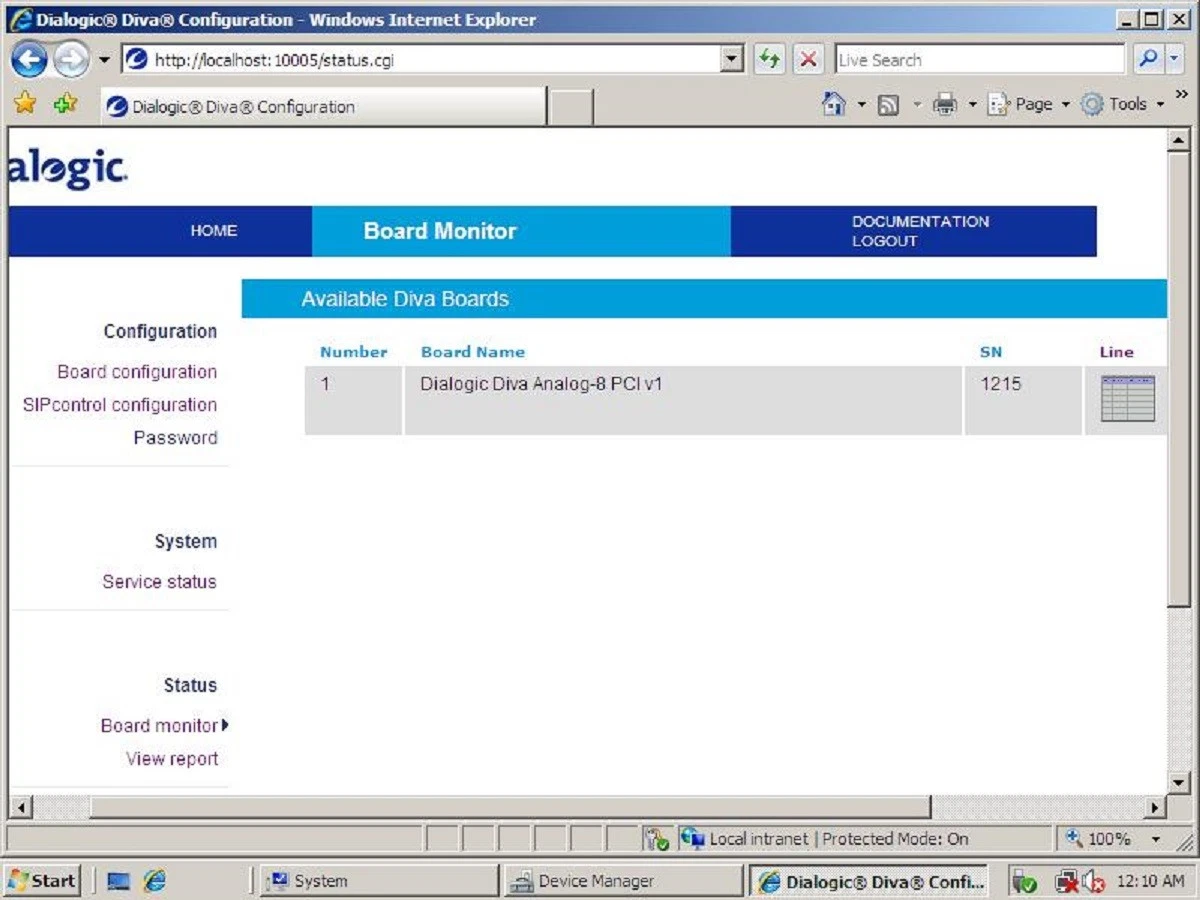
Task: Expand the Feeds dropdown arrow
Action: point(916,105)
